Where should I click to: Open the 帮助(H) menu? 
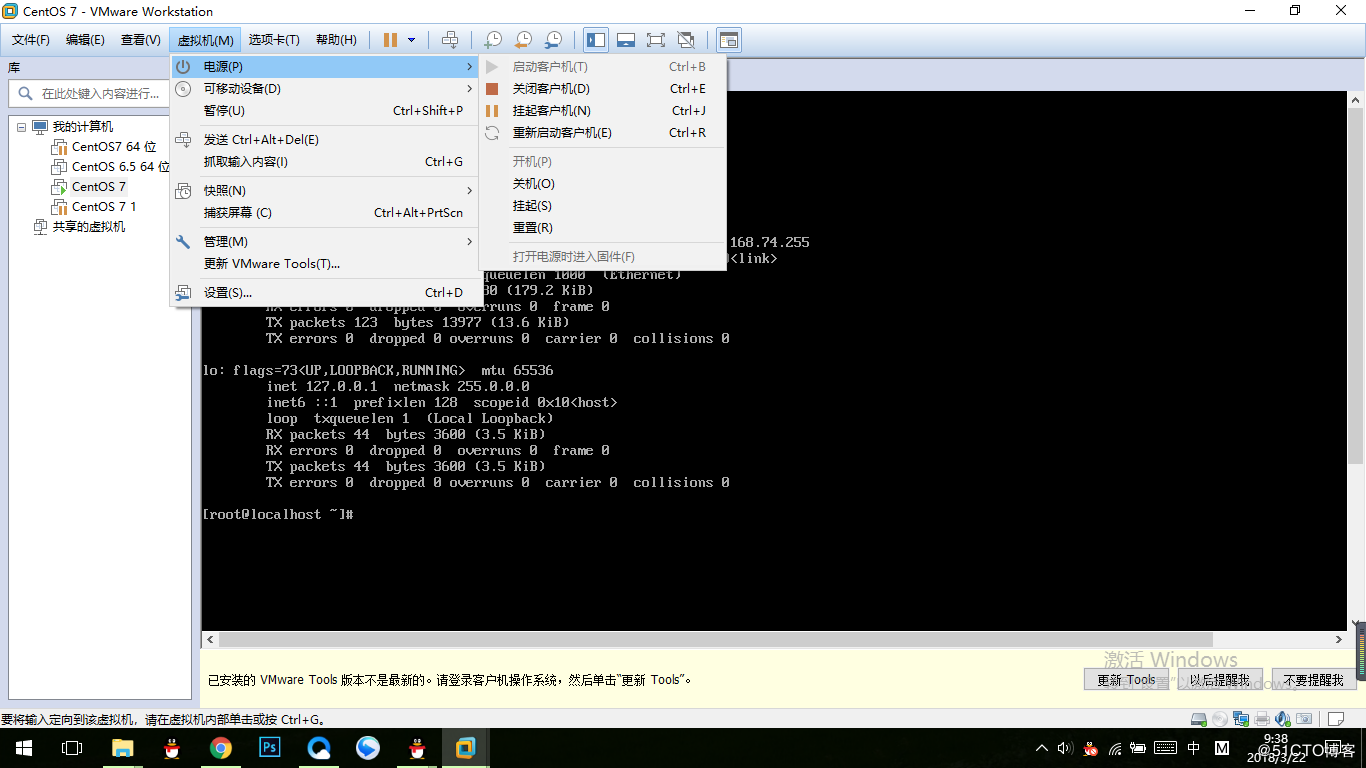(336, 40)
